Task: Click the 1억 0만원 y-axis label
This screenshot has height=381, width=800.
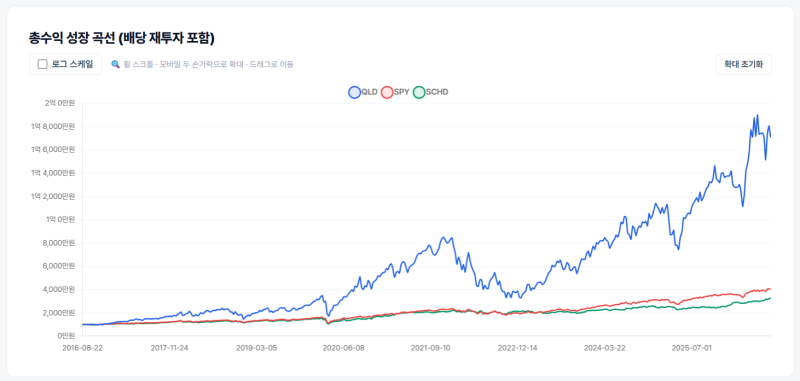Action: 60,220
